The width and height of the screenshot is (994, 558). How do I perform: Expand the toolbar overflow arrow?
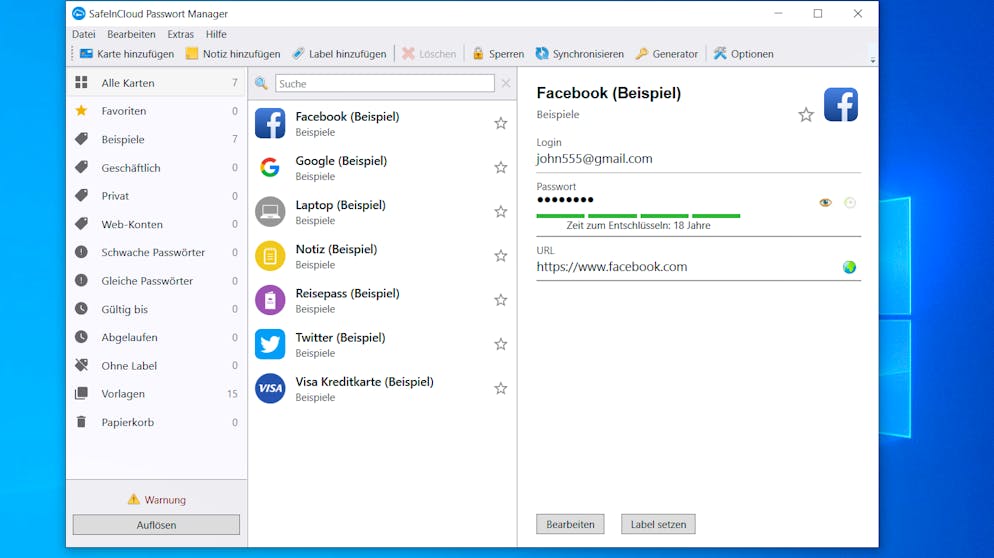[872, 61]
